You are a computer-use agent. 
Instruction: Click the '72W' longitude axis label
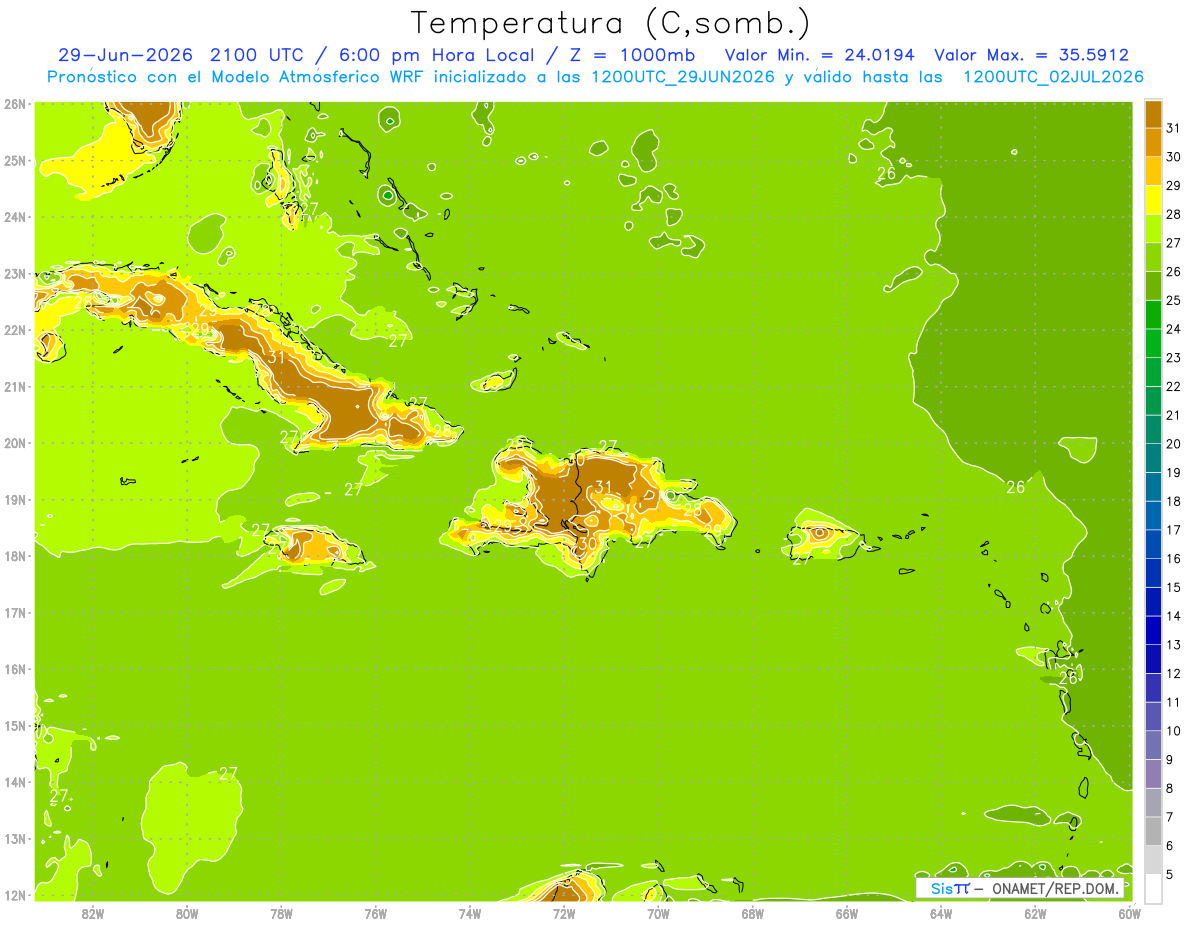click(x=564, y=913)
